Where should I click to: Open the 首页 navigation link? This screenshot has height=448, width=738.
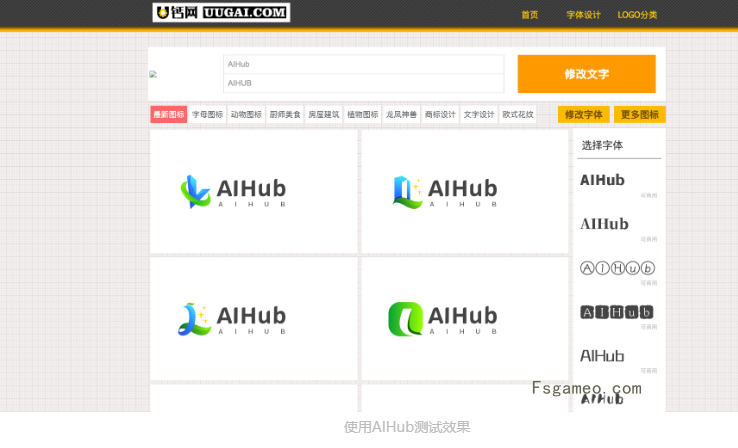(x=529, y=15)
